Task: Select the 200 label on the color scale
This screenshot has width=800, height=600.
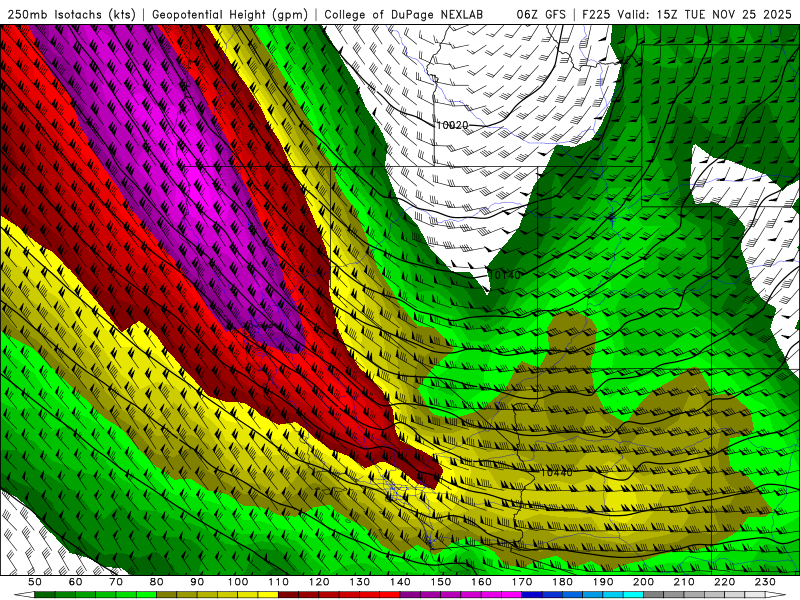Action: [x=643, y=582]
